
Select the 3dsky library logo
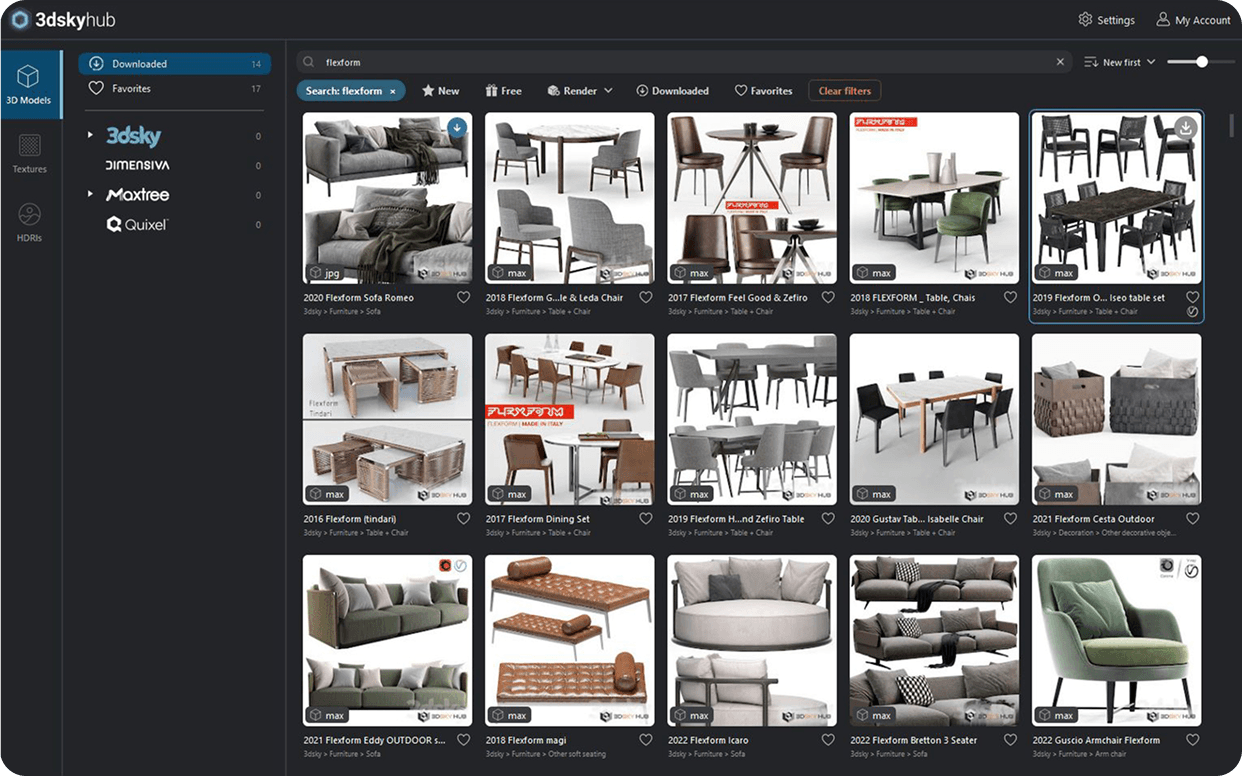click(133, 136)
